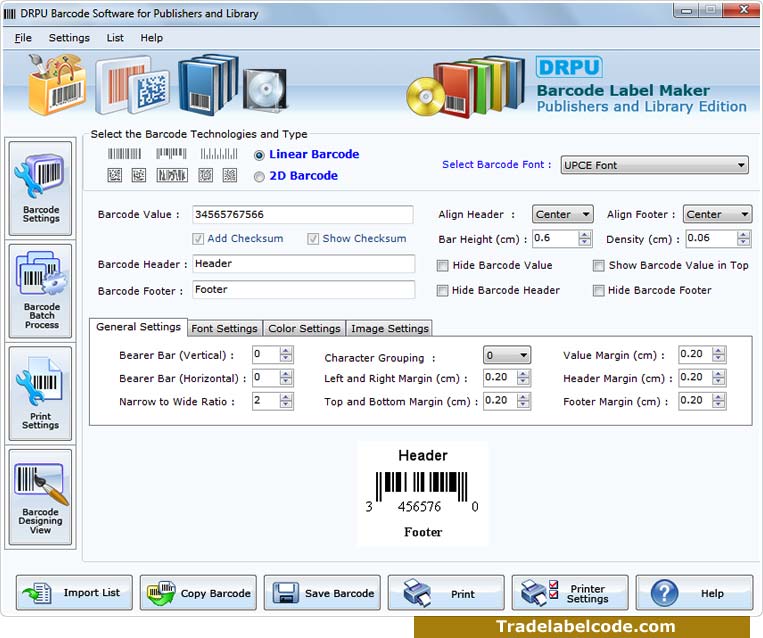
Task: Click the first 2D barcode sample icon
Action: tap(114, 175)
